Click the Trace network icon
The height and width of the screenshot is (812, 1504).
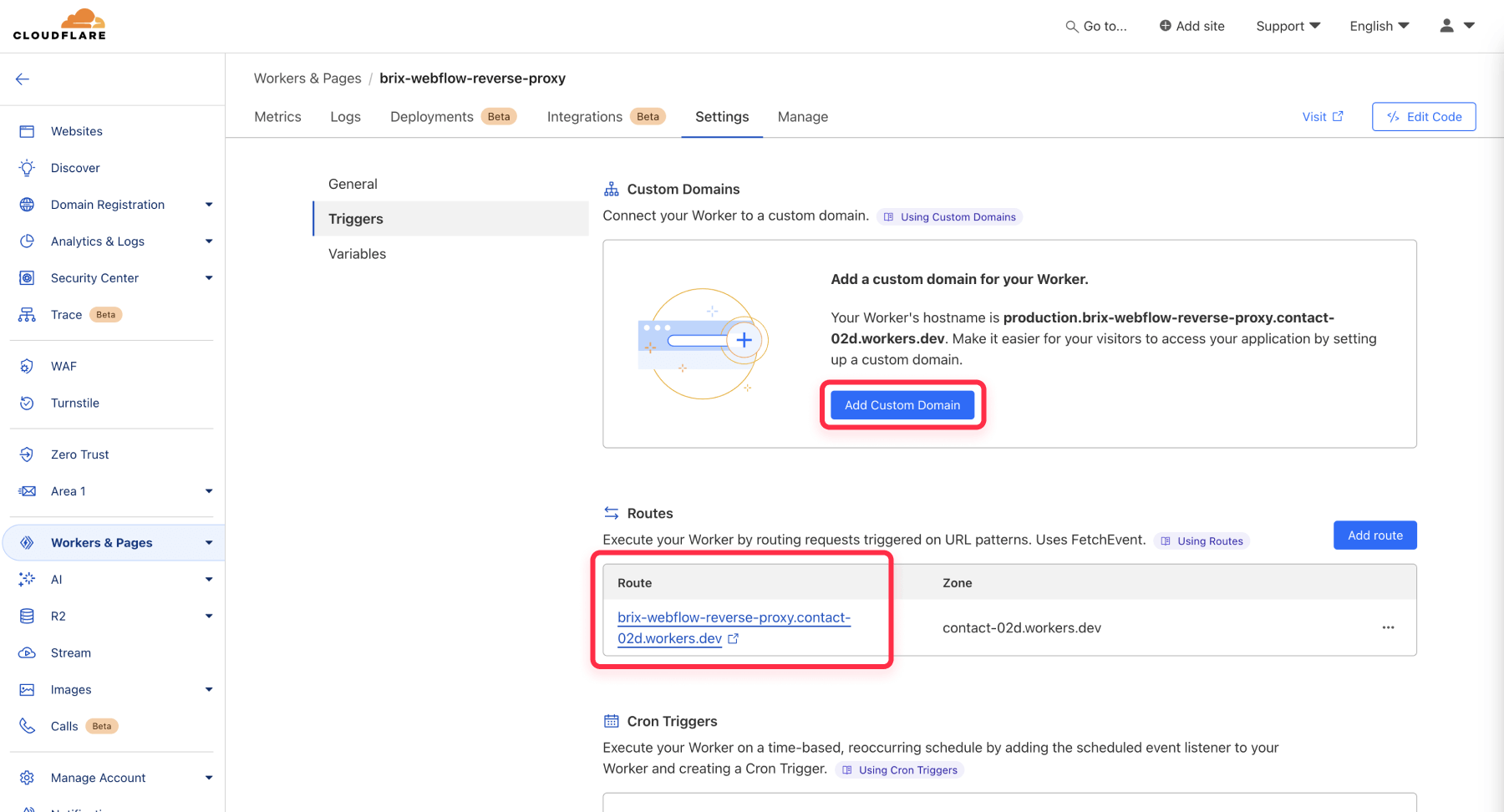pos(27,315)
